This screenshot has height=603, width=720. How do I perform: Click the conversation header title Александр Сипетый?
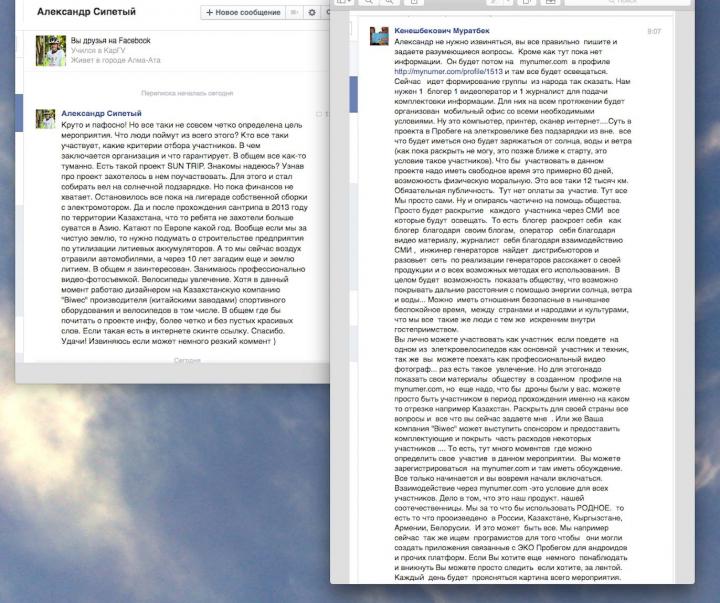point(86,11)
